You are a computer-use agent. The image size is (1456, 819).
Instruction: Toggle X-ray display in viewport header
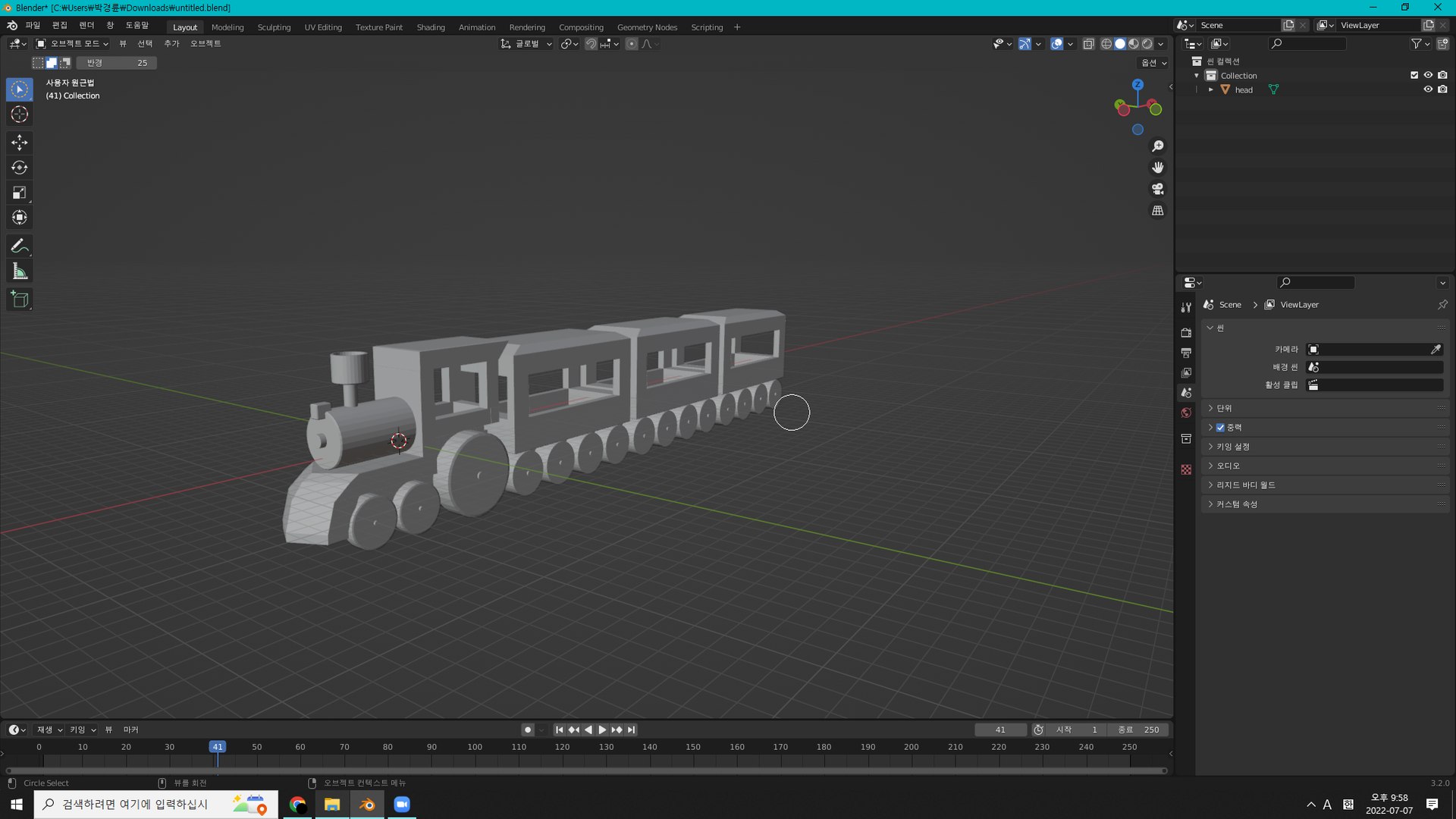tap(1088, 44)
